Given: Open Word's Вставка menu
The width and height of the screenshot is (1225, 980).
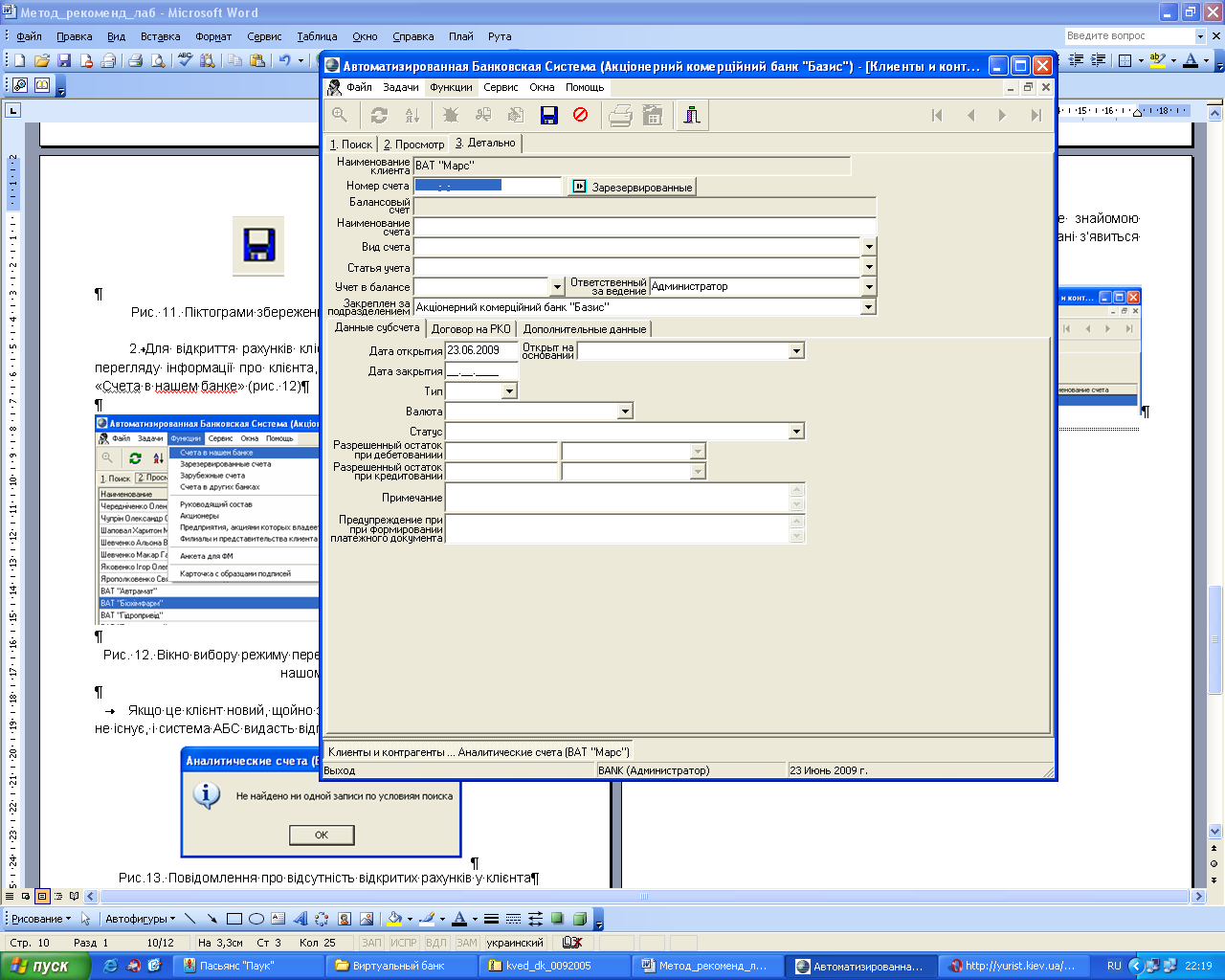Looking at the screenshot, I should click(x=160, y=36).
